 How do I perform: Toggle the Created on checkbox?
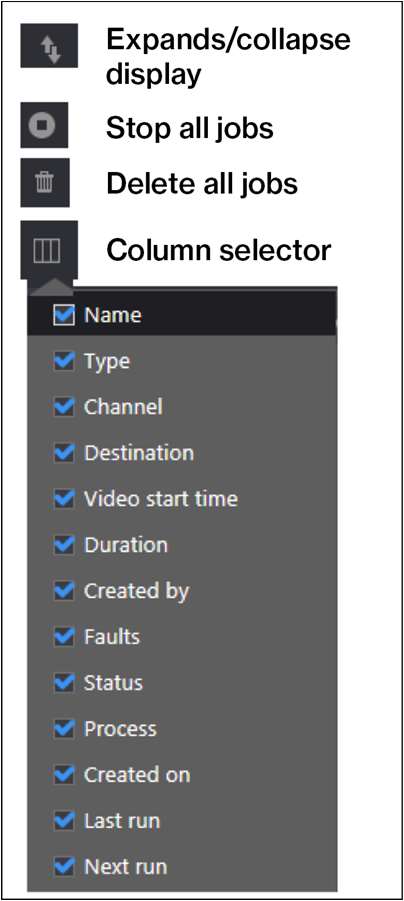click(x=64, y=775)
